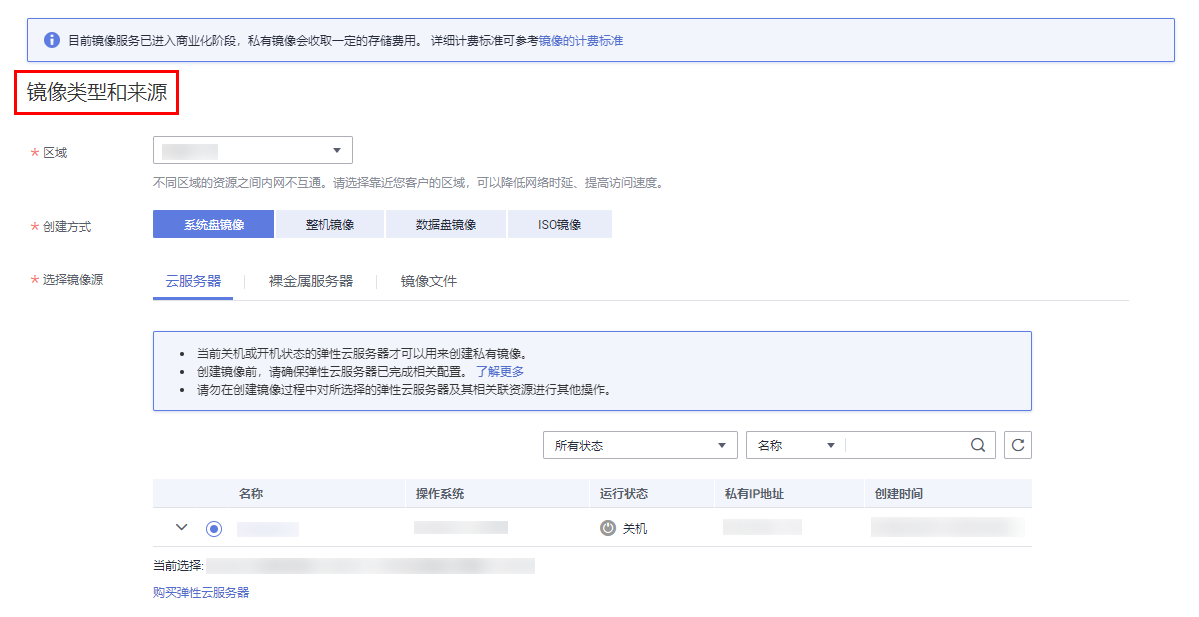
Task: Click the server name search input field
Action: 905,446
